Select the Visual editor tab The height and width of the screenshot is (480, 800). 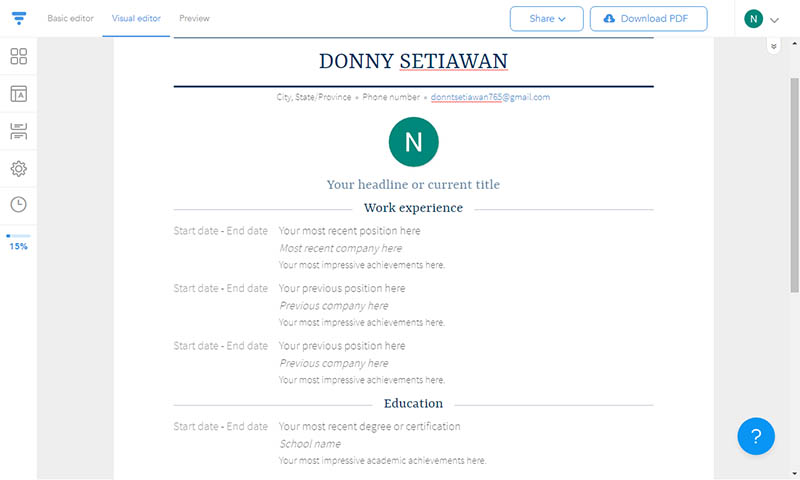[x=137, y=19]
